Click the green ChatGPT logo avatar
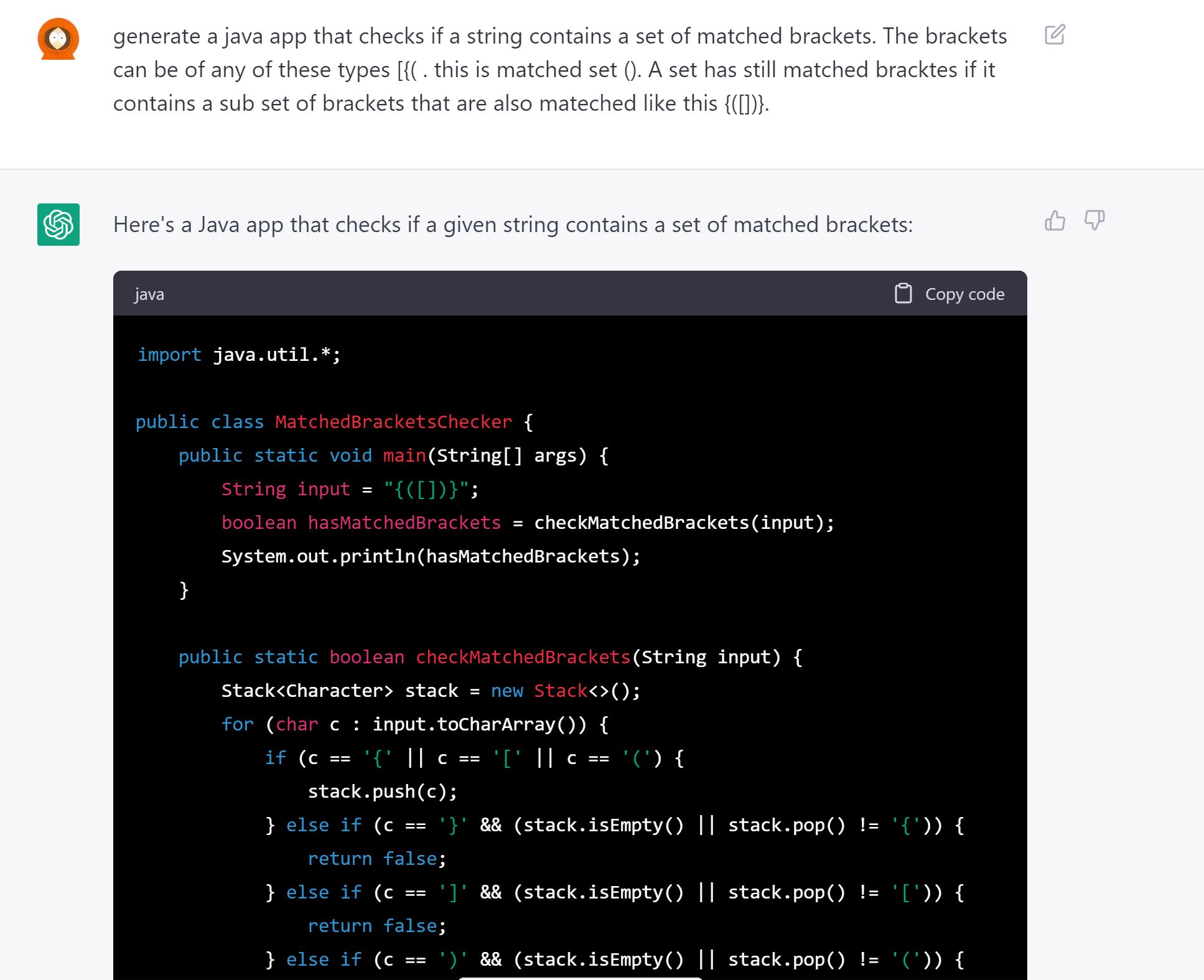Image resolution: width=1204 pixels, height=980 pixels. pos(58,225)
